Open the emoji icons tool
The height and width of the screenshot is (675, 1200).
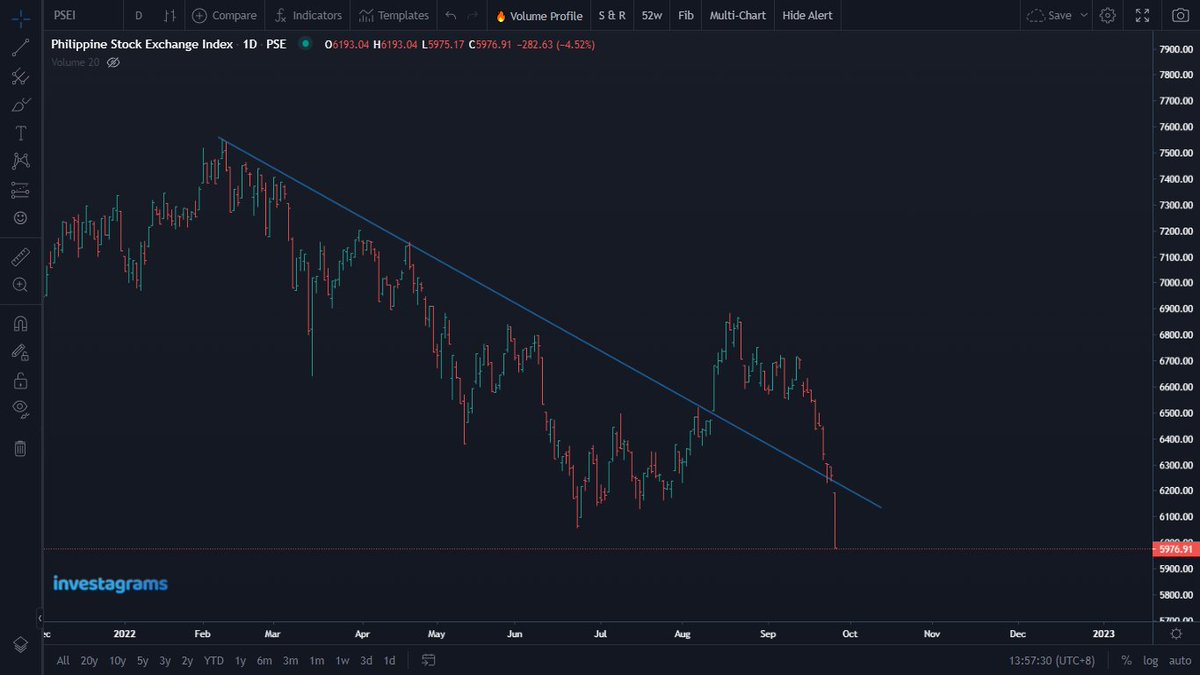click(x=20, y=217)
